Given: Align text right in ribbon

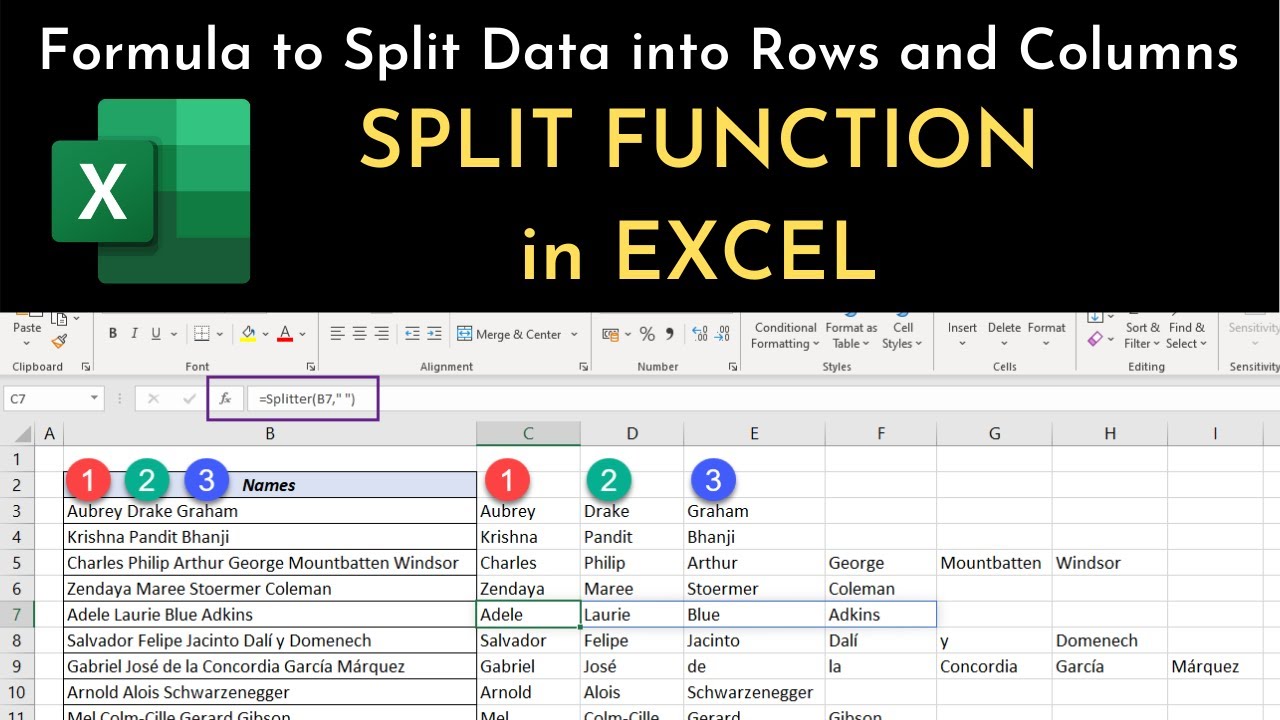Looking at the screenshot, I should (382, 334).
